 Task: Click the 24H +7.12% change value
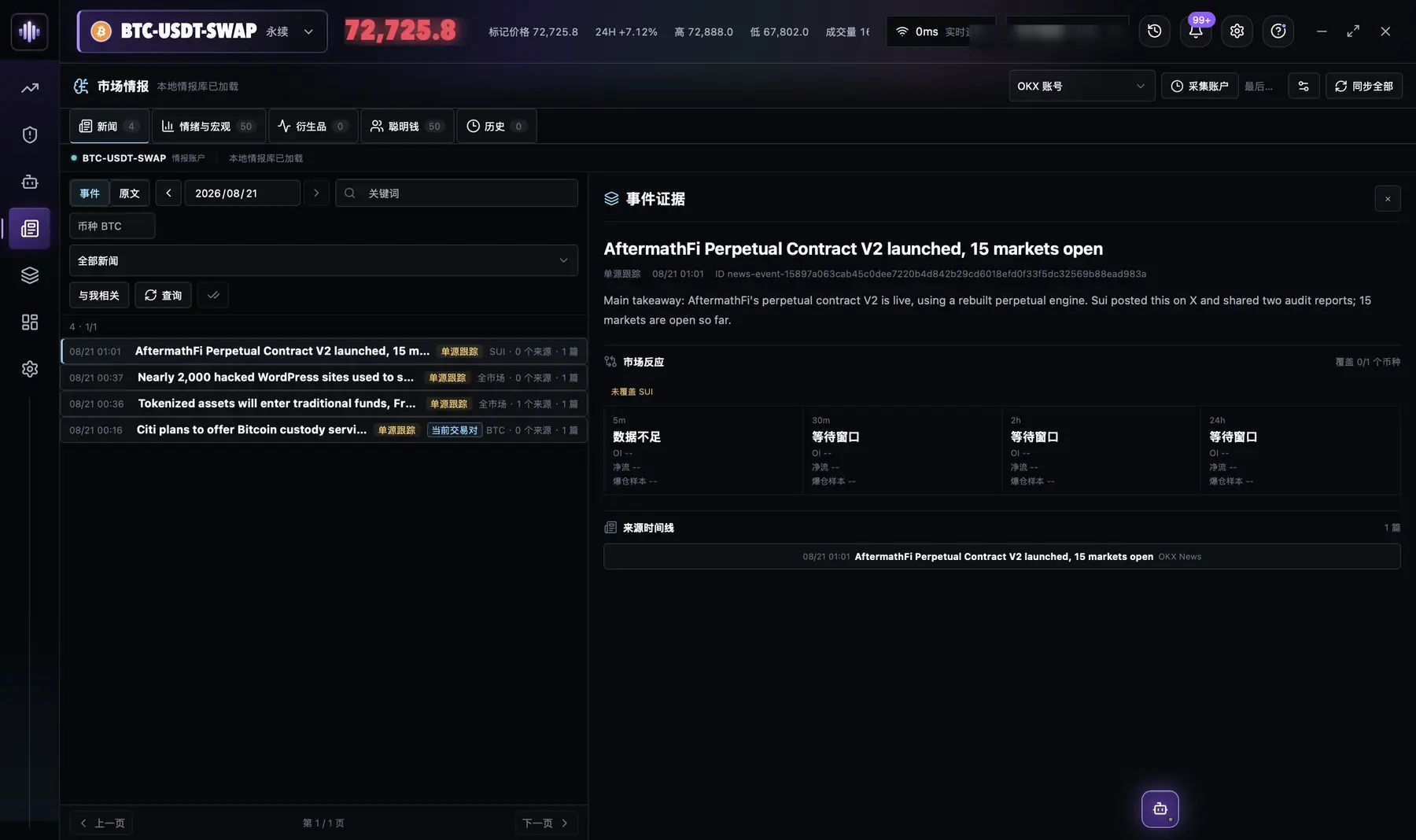click(626, 31)
